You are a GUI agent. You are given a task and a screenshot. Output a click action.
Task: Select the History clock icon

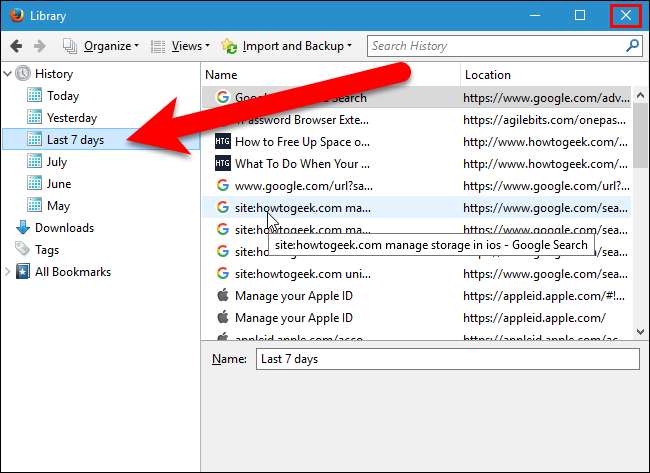tap(23, 73)
